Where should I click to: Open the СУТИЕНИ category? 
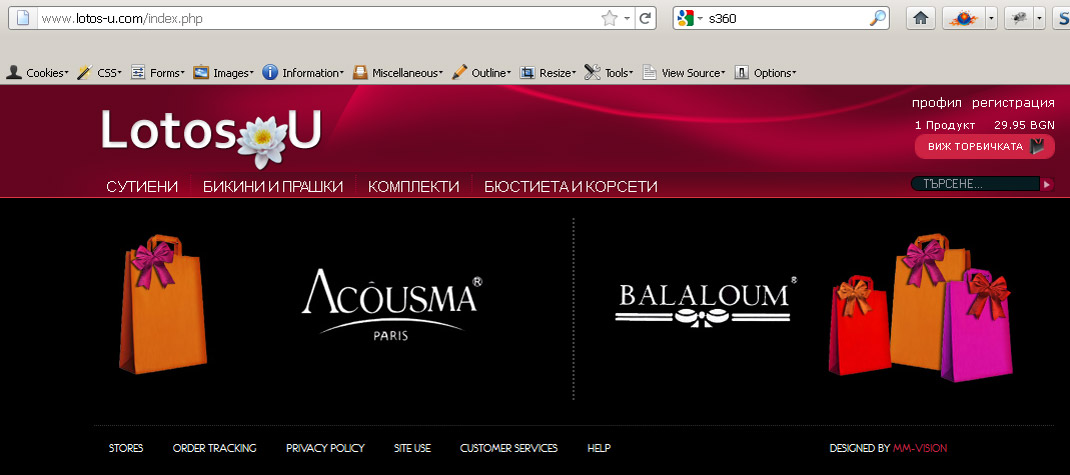142,186
